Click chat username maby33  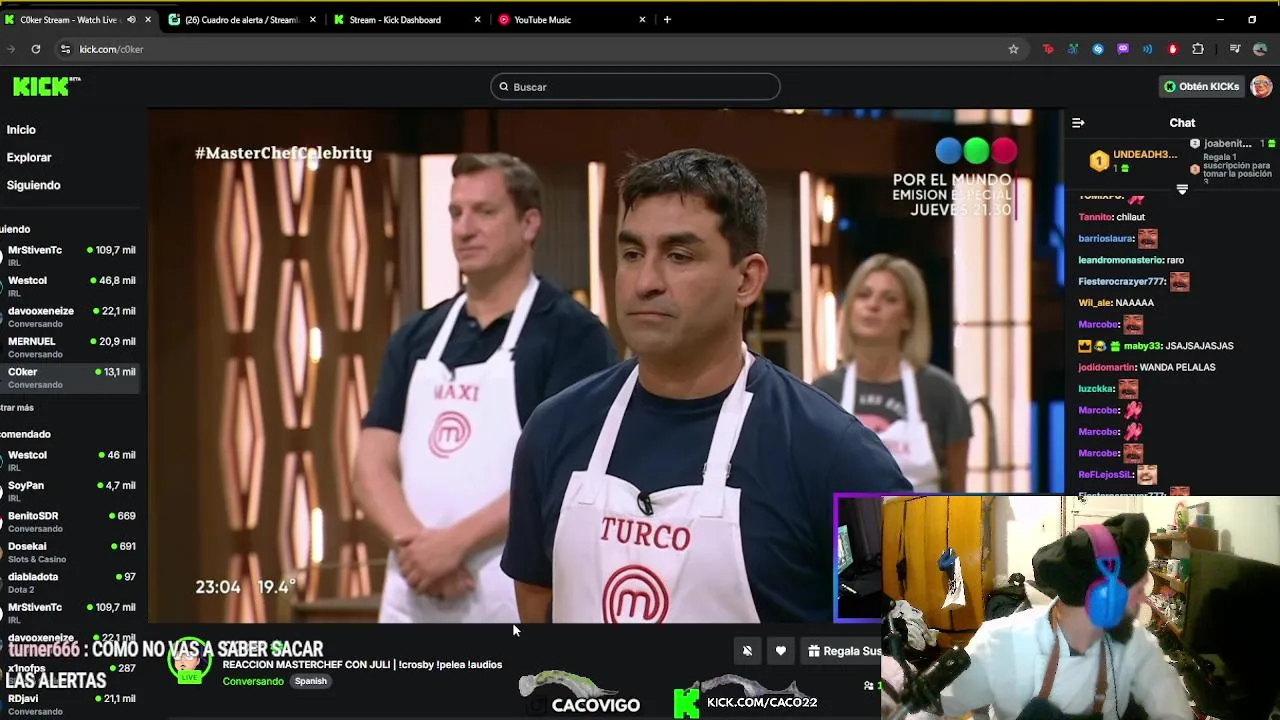(x=1141, y=346)
